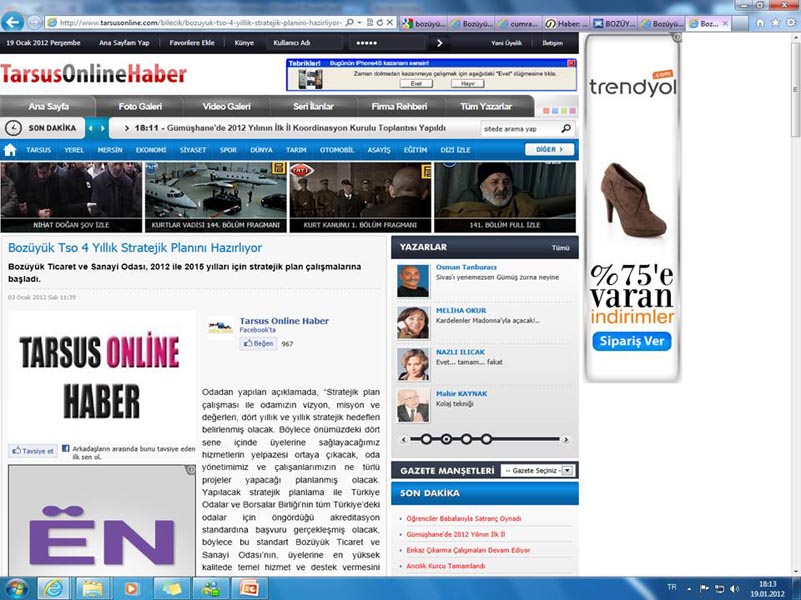
Task: Open the Windows Live Messenger taskbar icon
Action: (x=209, y=589)
